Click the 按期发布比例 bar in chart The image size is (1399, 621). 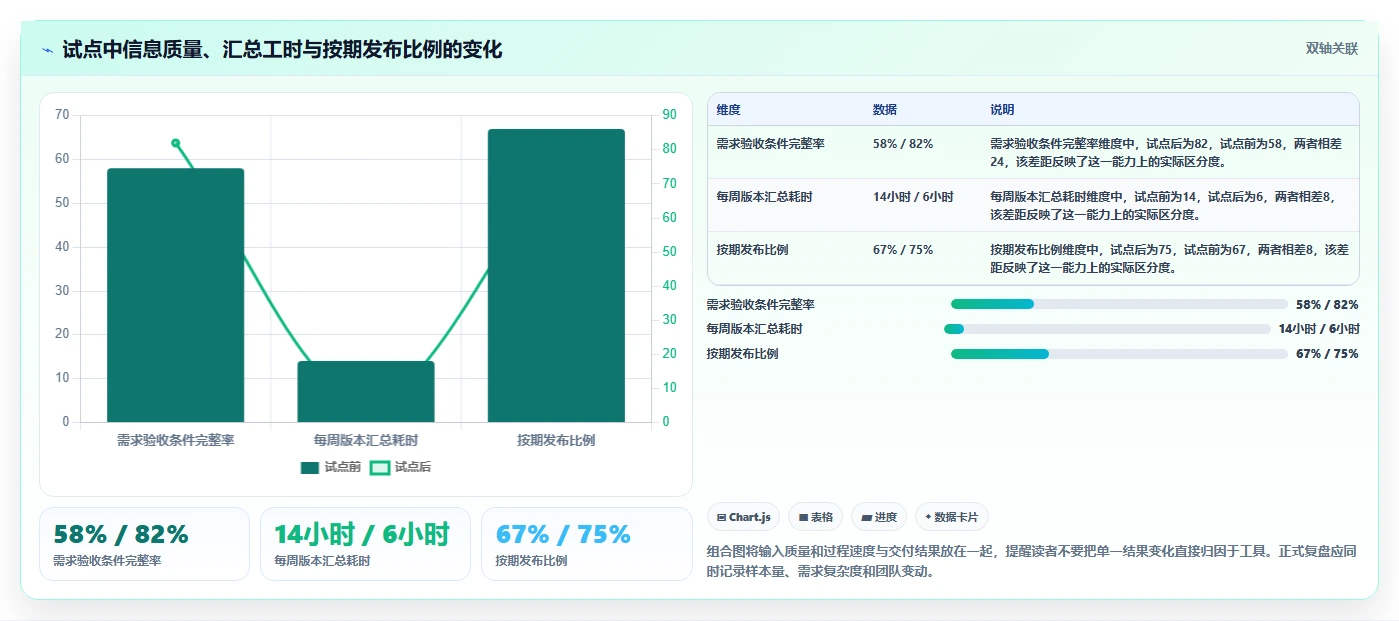click(556, 275)
